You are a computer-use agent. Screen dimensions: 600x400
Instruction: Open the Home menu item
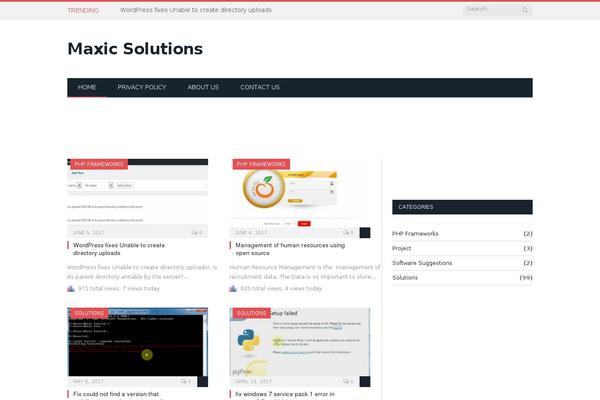(x=87, y=87)
